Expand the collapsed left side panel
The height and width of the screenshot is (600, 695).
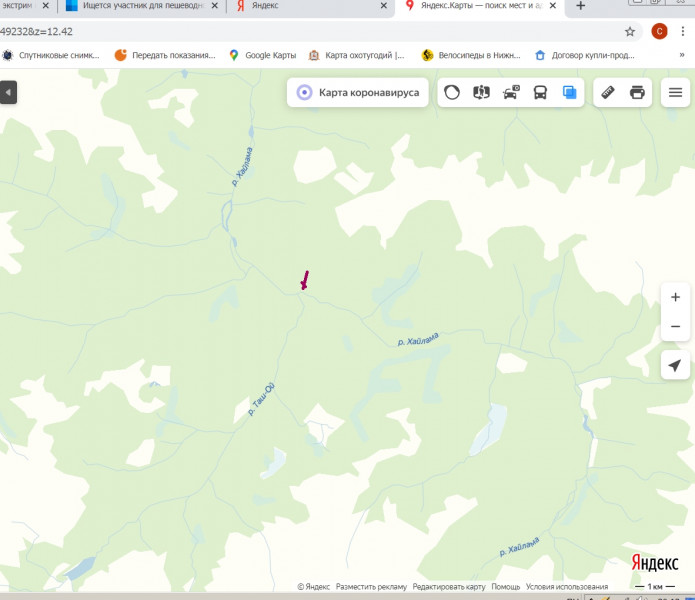tap(8, 93)
